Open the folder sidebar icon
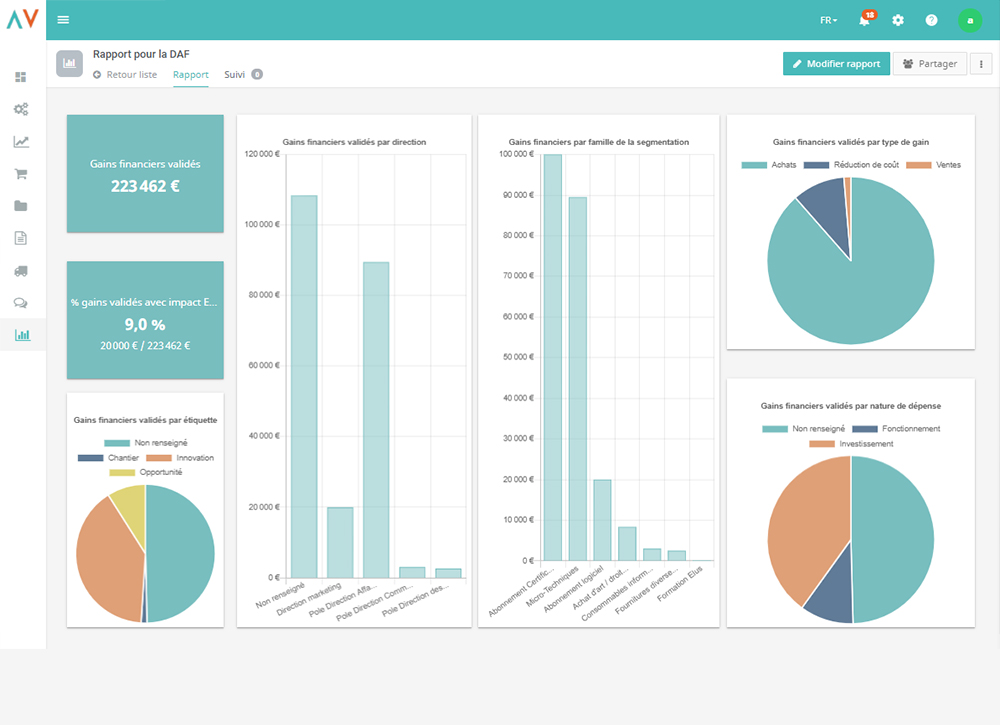The height and width of the screenshot is (725, 1000). [21, 205]
